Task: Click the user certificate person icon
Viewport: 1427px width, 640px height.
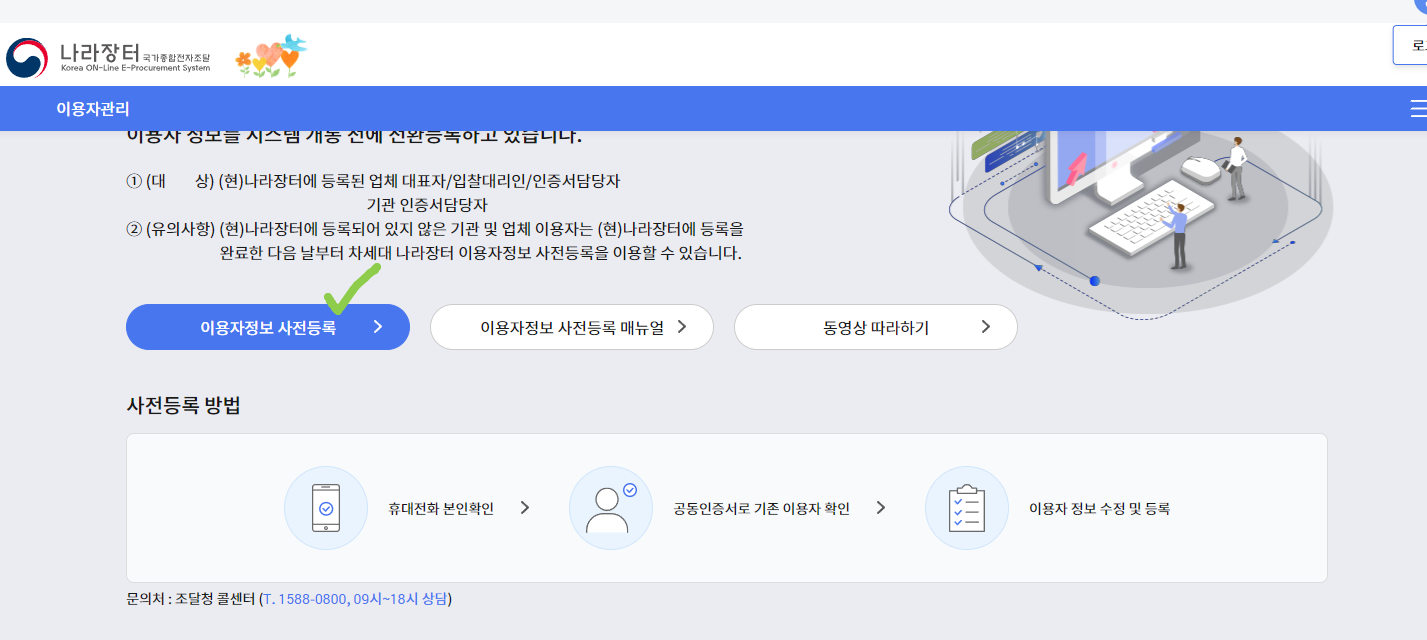Action: click(611, 508)
